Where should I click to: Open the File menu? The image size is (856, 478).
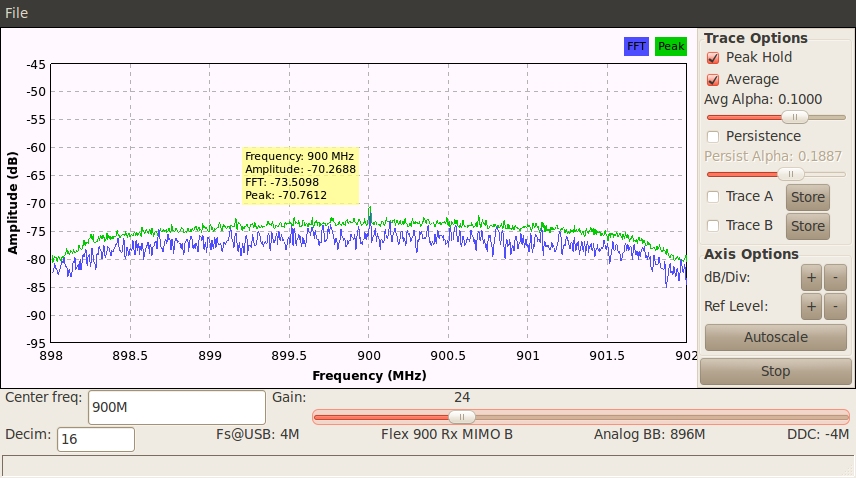point(16,13)
